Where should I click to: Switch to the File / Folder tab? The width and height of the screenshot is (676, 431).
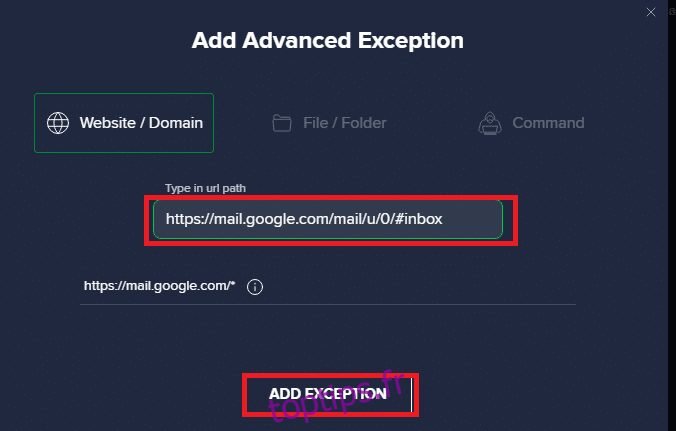pos(330,123)
